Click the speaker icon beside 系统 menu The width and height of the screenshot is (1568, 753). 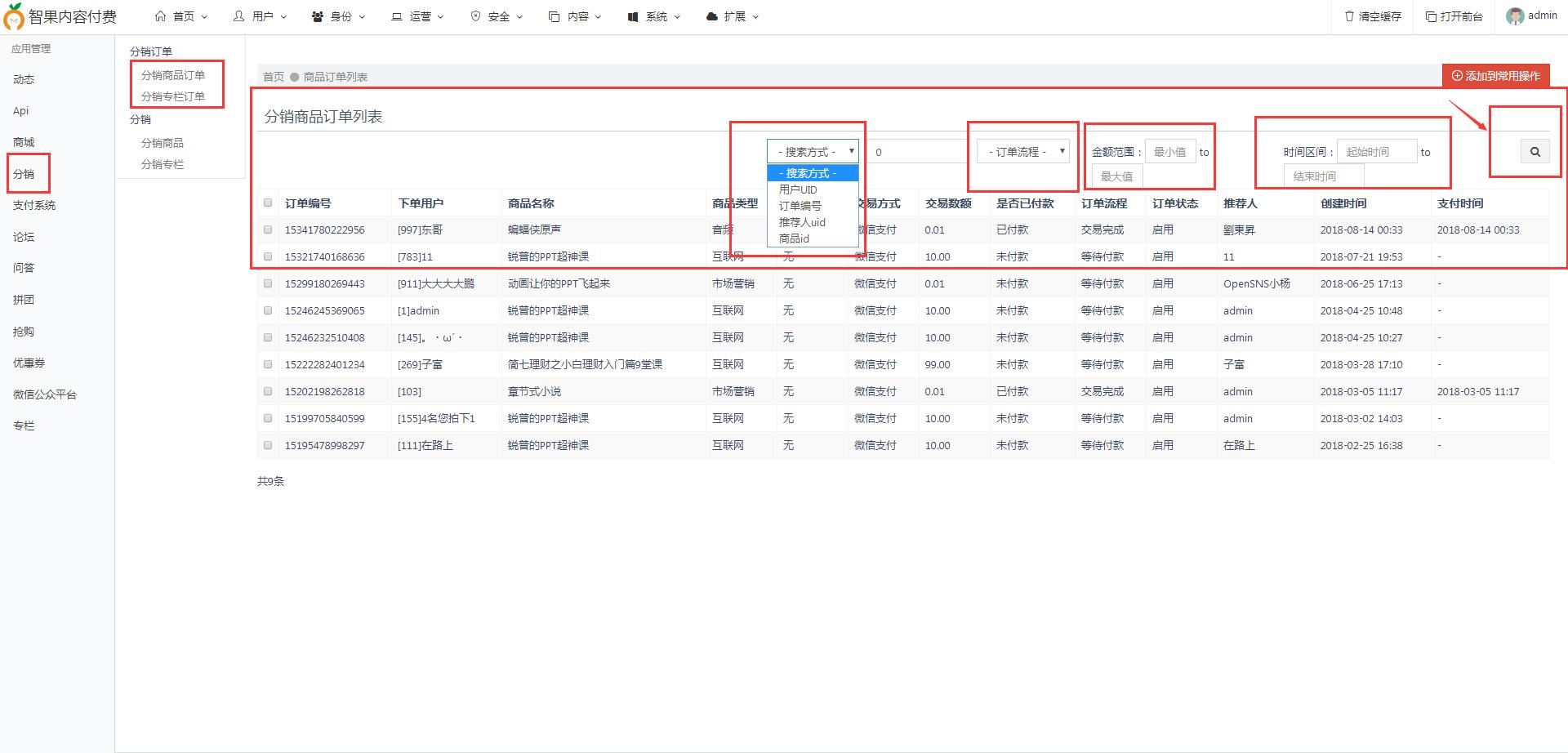pos(631,15)
